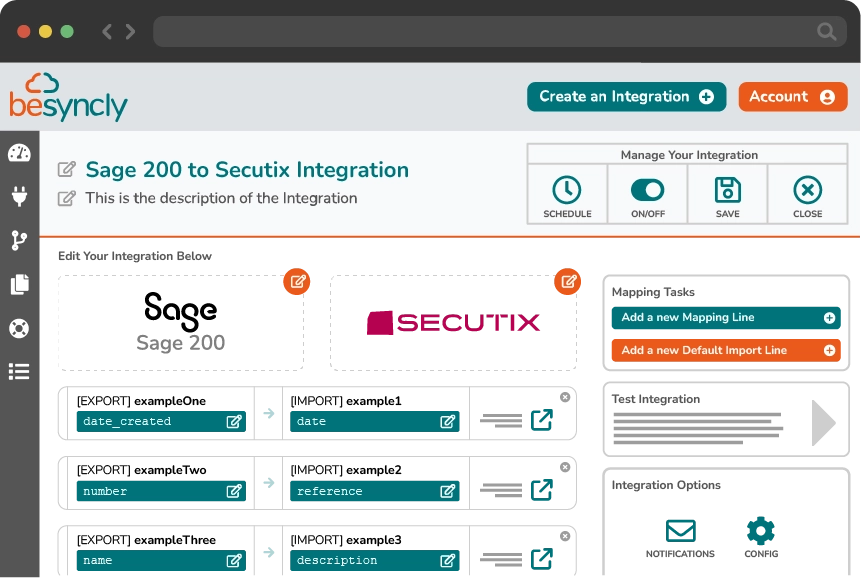Save the integration with the disk icon

coord(728,190)
